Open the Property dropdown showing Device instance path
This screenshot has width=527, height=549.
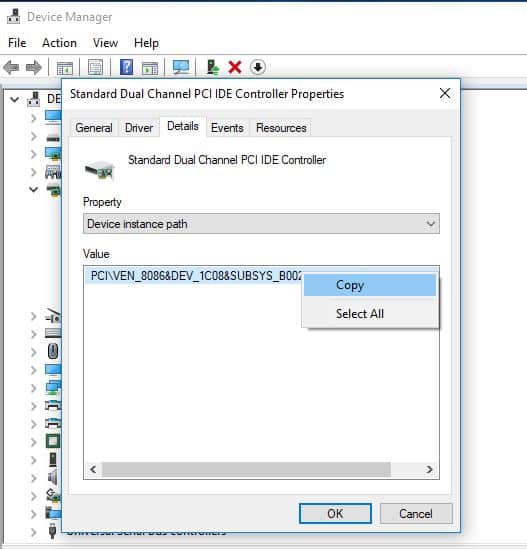coord(261,223)
